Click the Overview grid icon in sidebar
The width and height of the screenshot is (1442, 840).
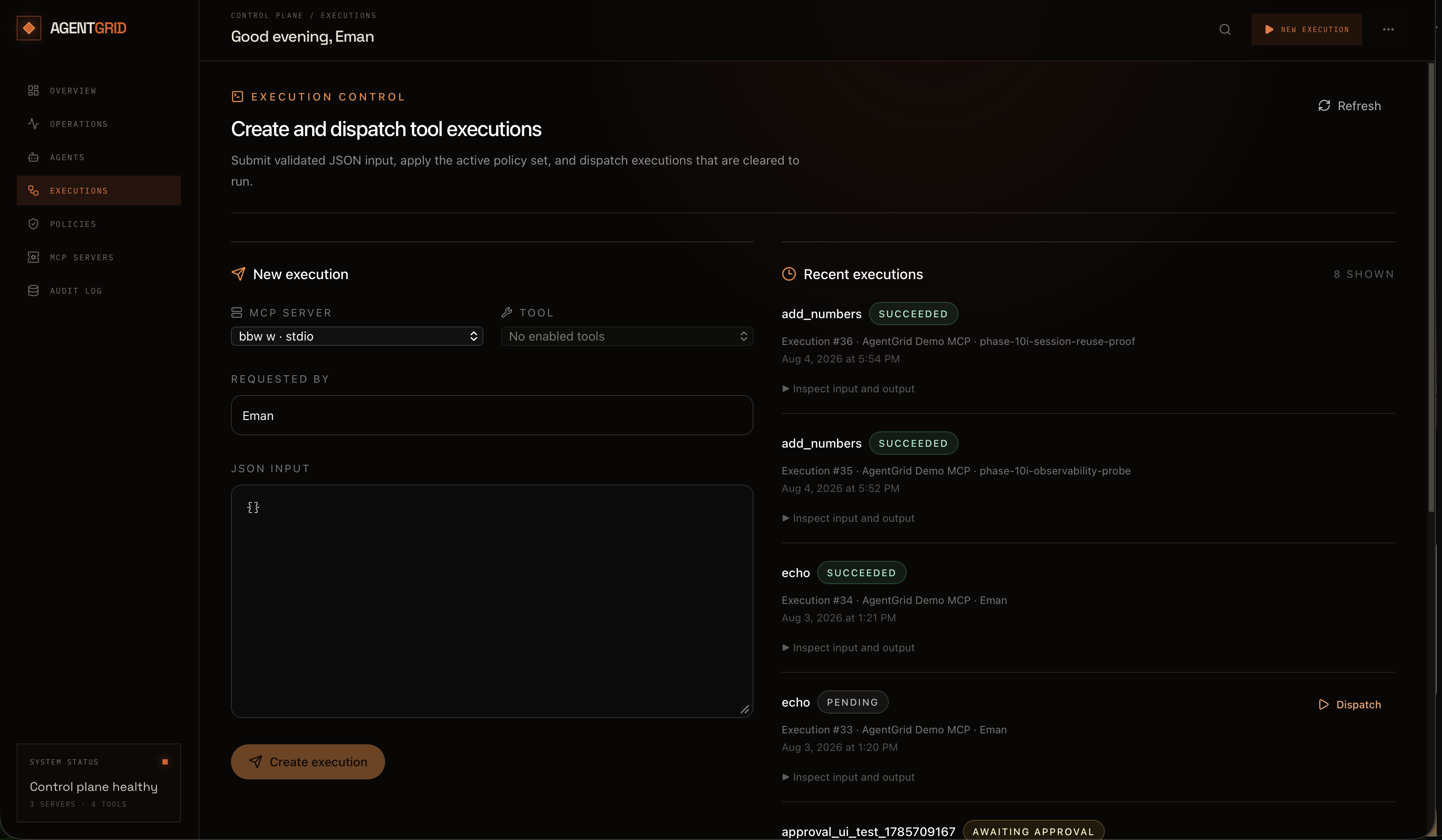[x=33, y=90]
